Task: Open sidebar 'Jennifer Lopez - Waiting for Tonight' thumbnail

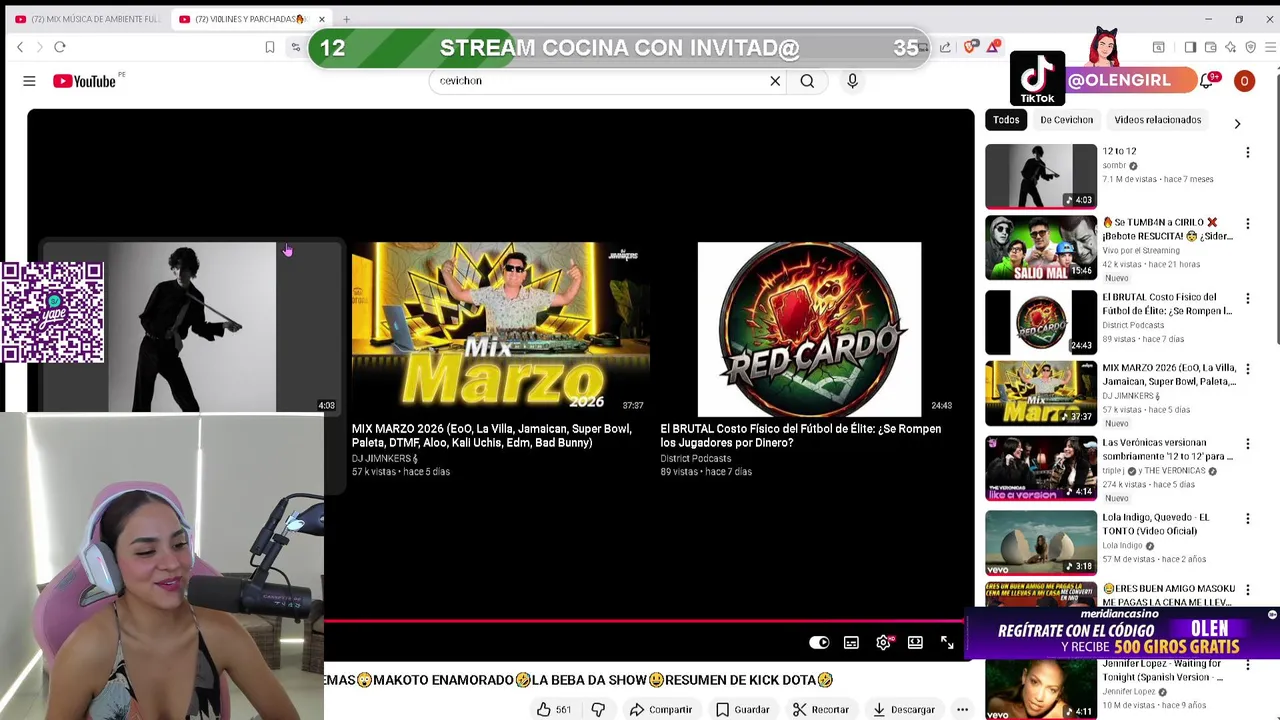Action: 1041,689
